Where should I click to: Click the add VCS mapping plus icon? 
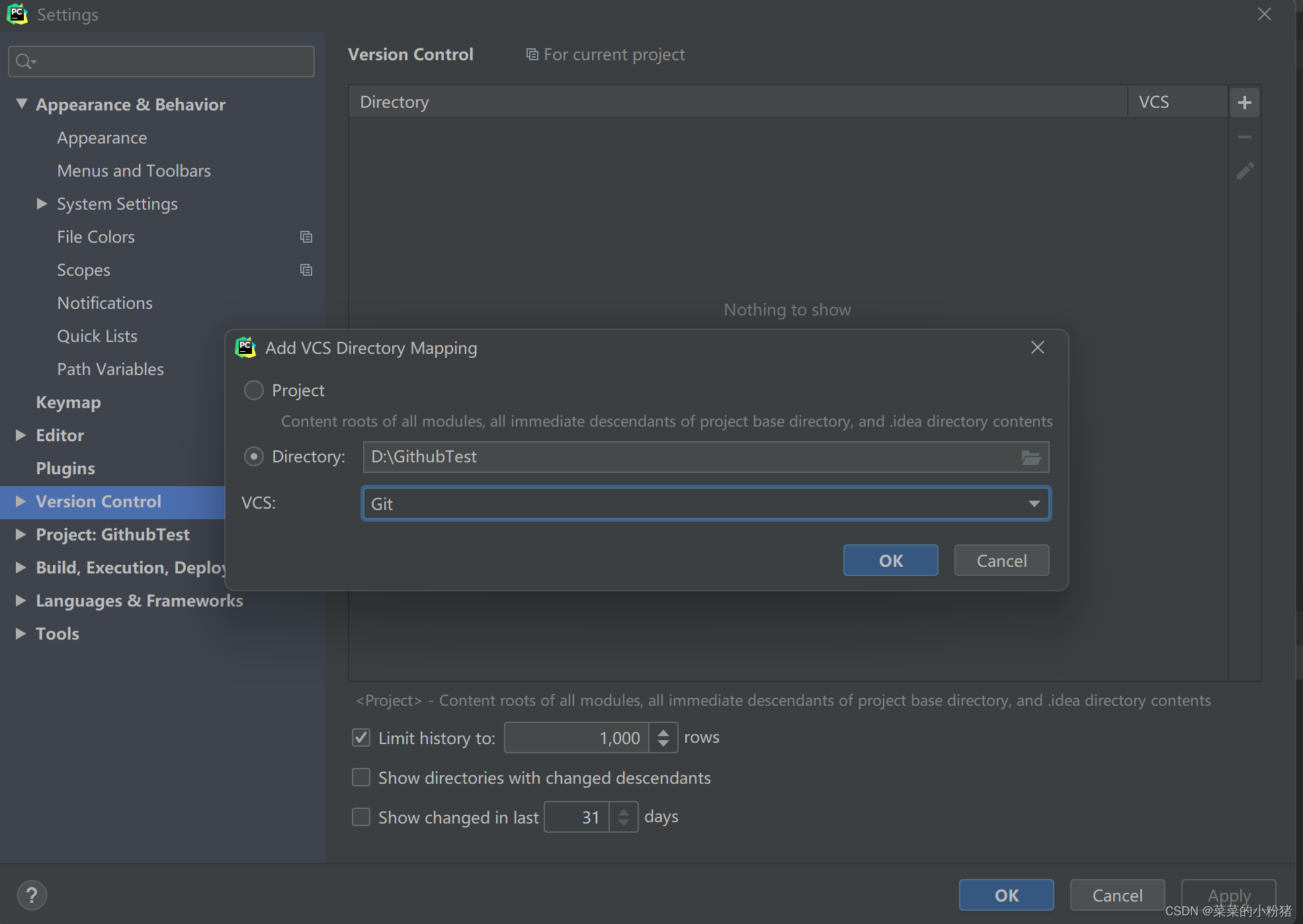click(1245, 101)
